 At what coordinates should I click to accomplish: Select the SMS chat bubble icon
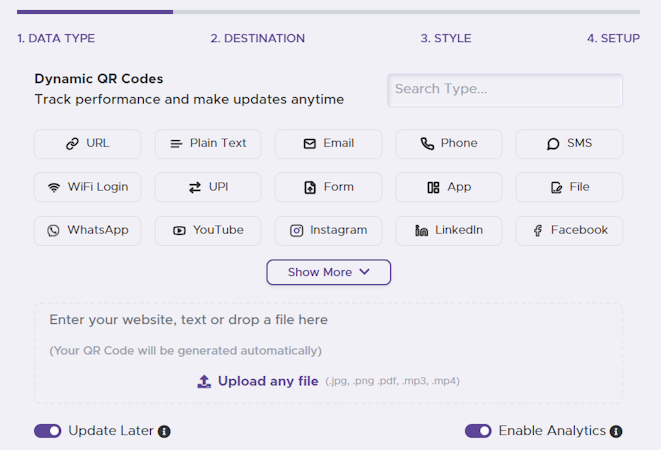tap(553, 144)
